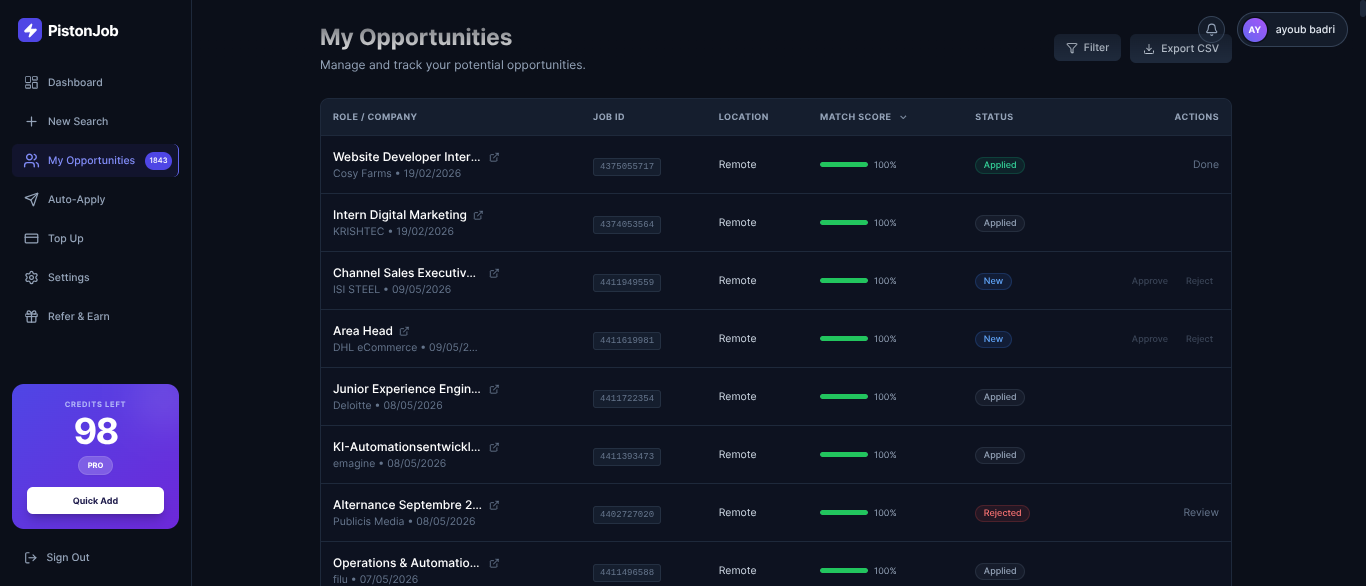Click New status badge for ISI STEEL row
Image resolution: width=1366 pixels, height=586 pixels.
pos(993,281)
